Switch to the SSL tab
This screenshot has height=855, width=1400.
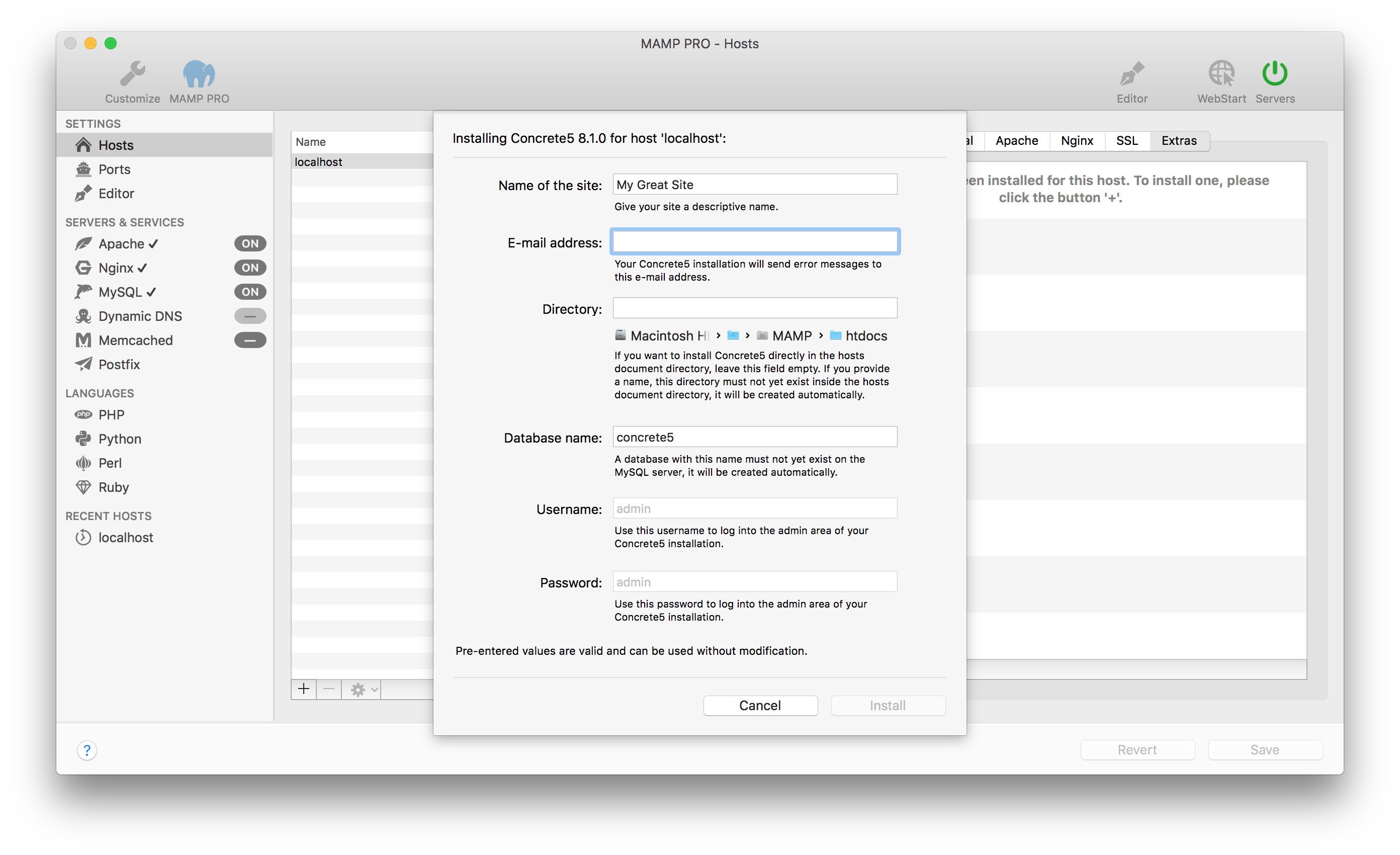[1127, 141]
